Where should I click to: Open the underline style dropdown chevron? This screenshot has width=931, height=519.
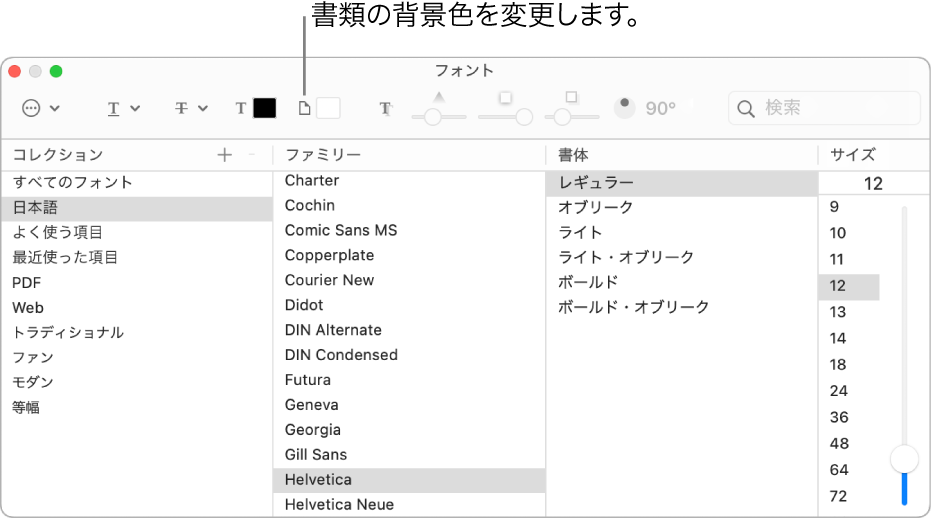[135, 108]
